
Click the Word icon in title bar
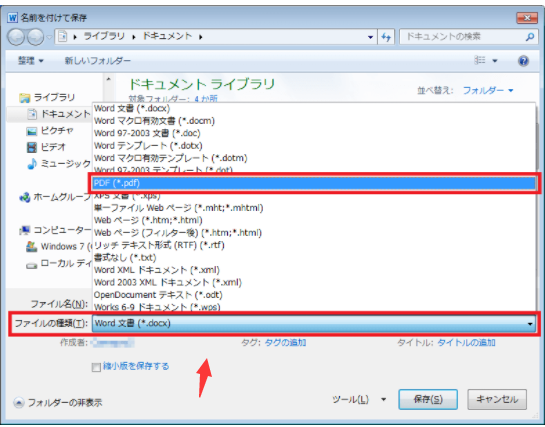point(13,17)
